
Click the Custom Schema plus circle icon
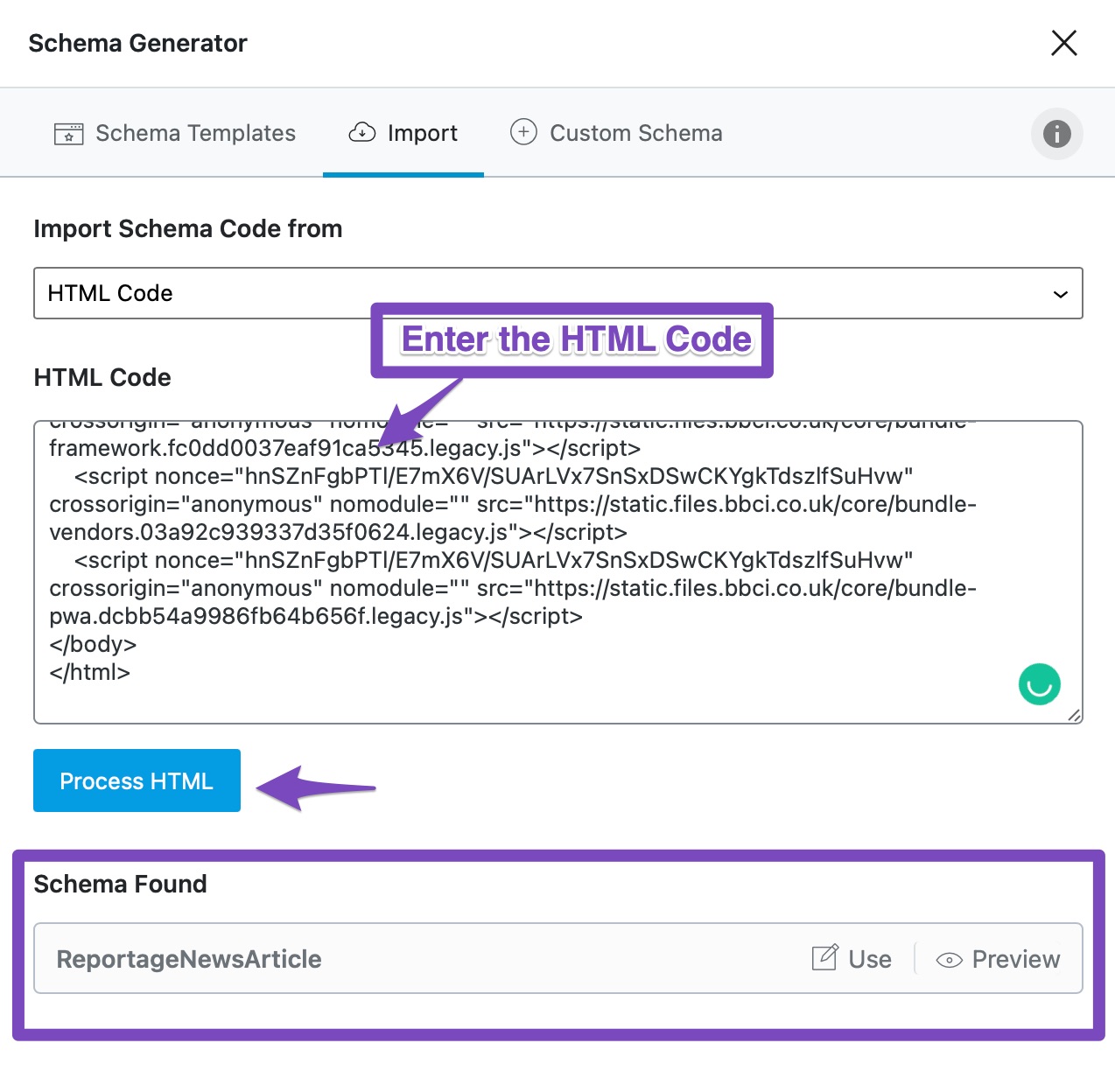pyautogui.click(x=523, y=132)
